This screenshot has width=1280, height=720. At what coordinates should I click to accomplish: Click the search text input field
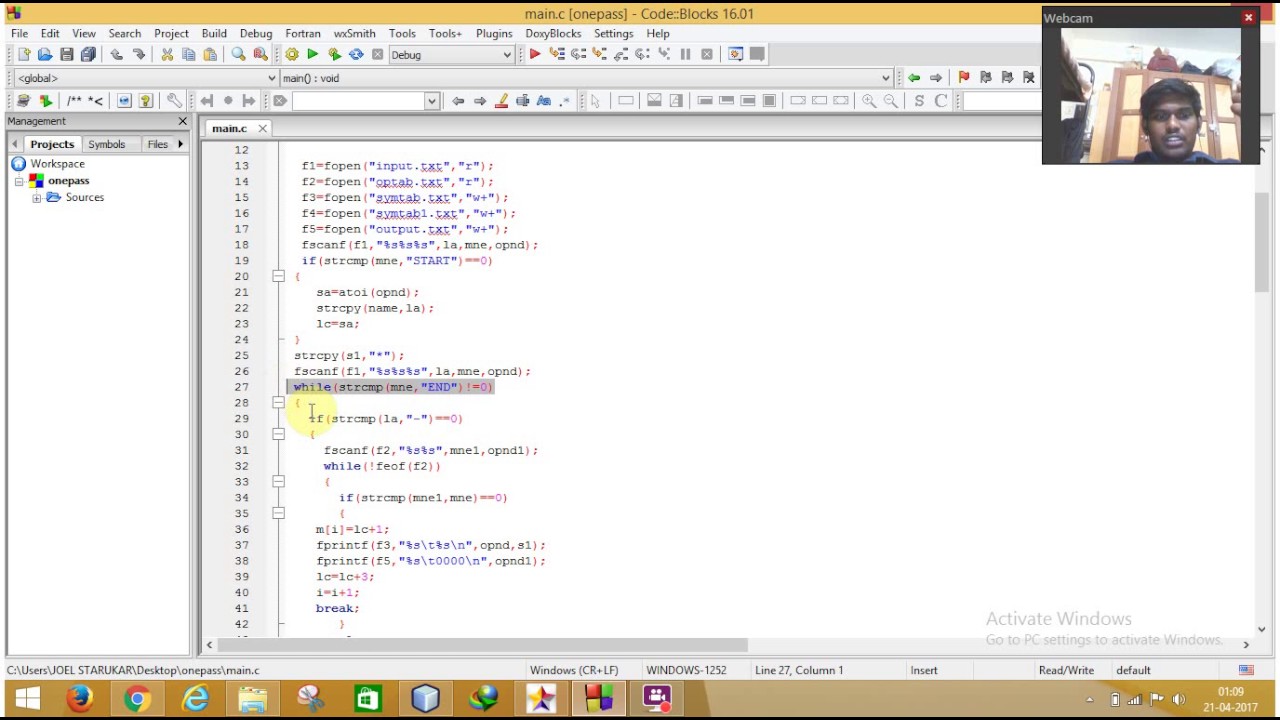point(359,101)
